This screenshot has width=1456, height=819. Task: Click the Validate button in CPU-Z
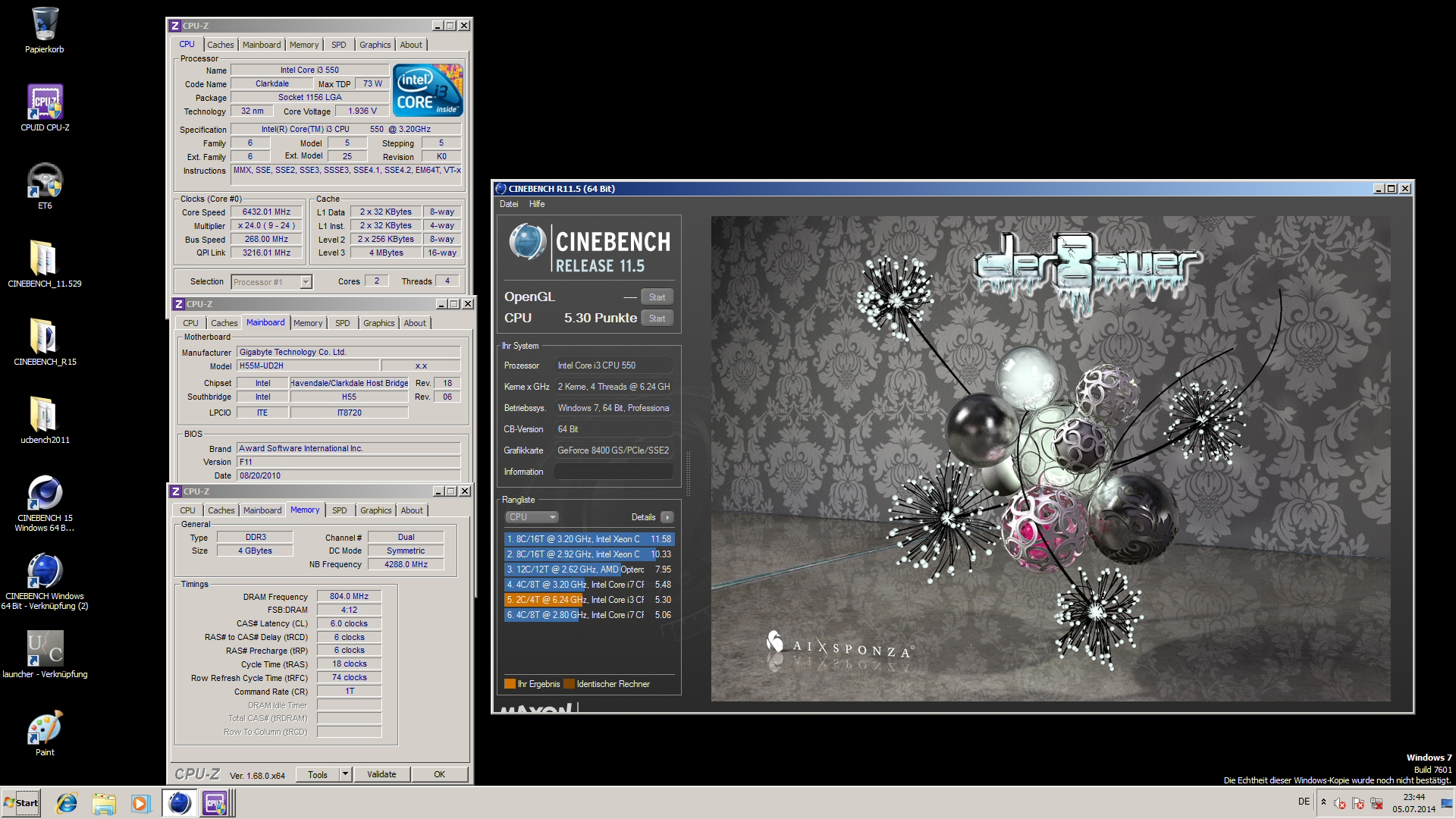click(x=381, y=774)
